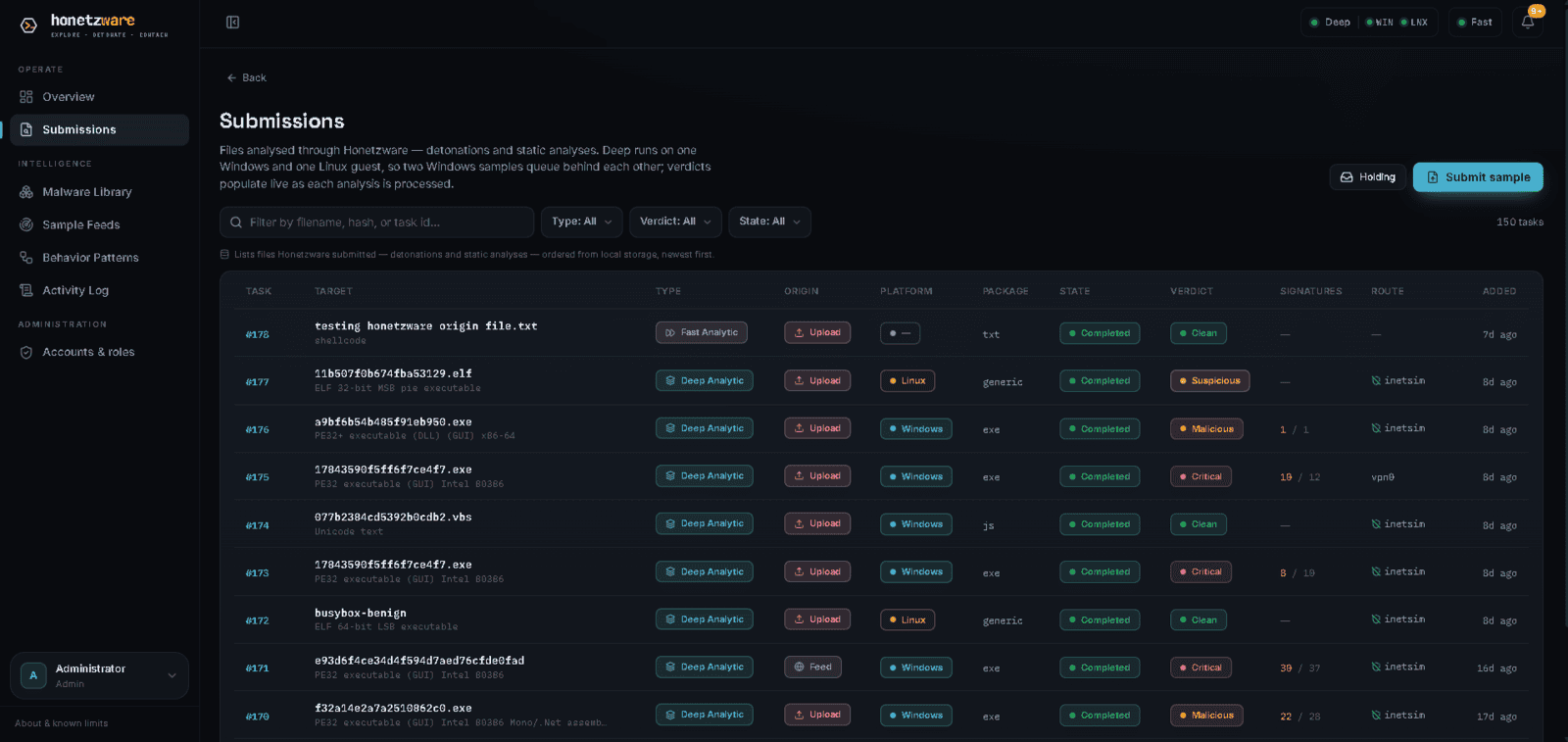Click the upload icon on task #178's origin

[800, 333]
